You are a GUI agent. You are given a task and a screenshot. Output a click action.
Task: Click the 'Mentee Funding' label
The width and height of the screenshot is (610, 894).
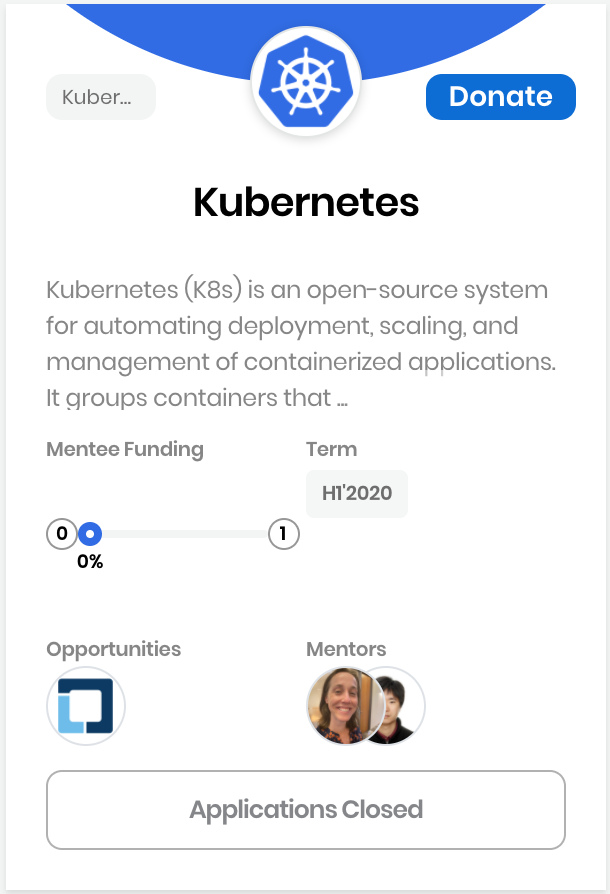click(125, 449)
